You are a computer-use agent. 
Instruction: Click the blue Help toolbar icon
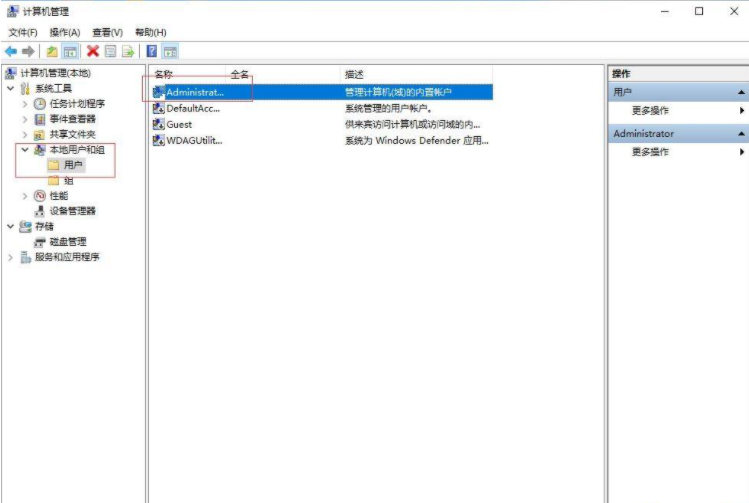(152, 51)
